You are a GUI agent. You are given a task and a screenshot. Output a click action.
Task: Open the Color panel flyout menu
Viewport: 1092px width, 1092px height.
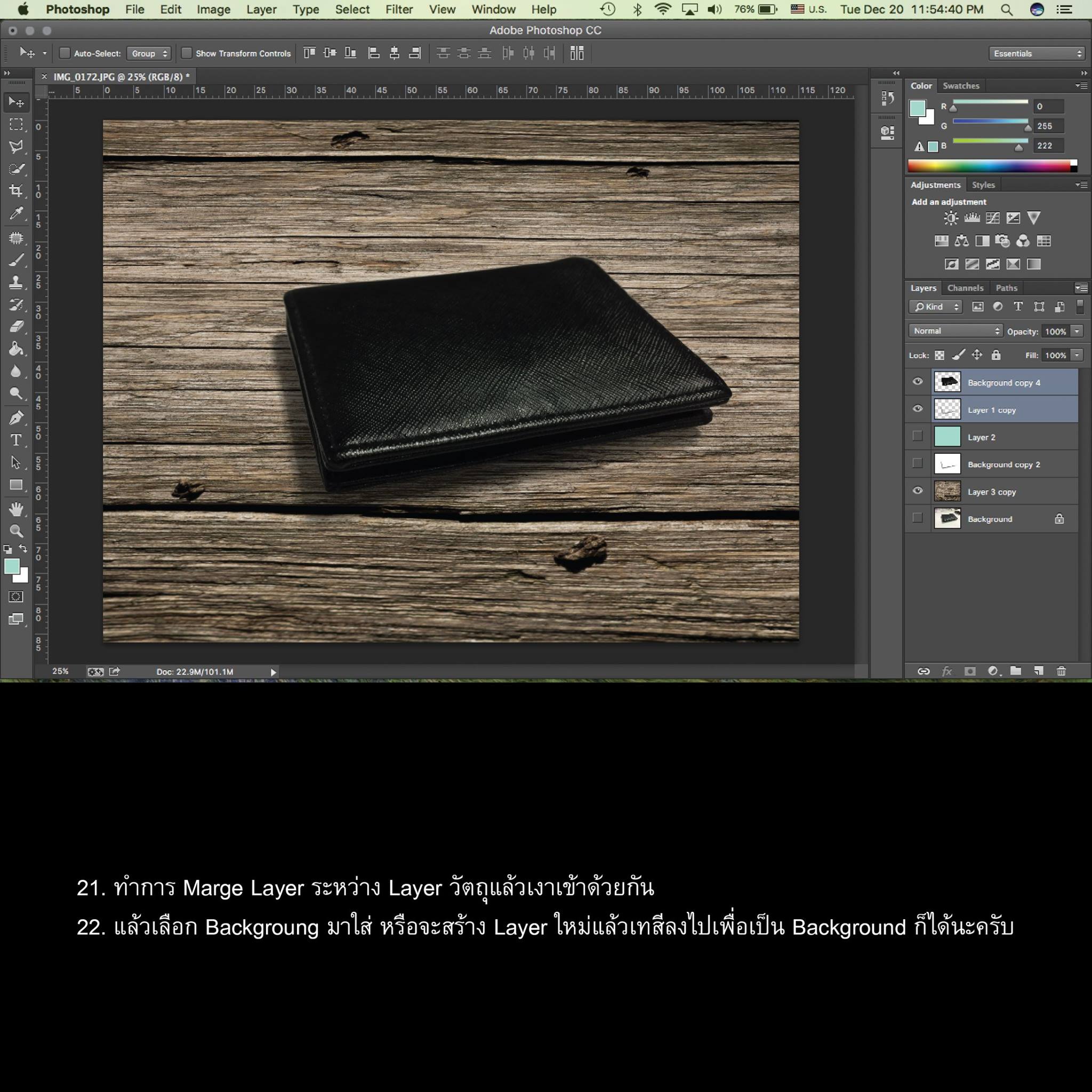click(1081, 85)
